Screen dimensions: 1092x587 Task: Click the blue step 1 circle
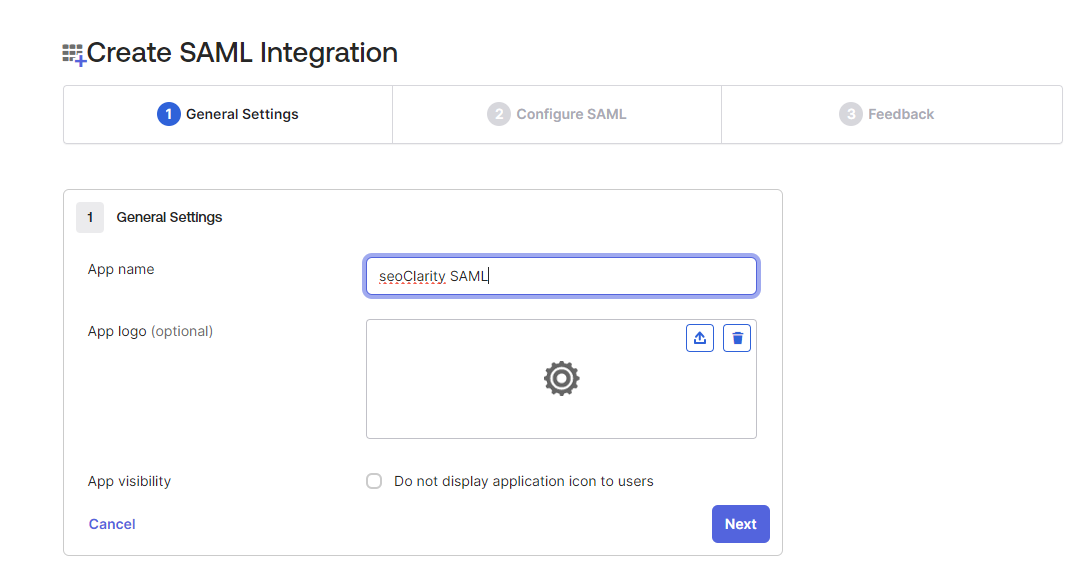point(168,114)
